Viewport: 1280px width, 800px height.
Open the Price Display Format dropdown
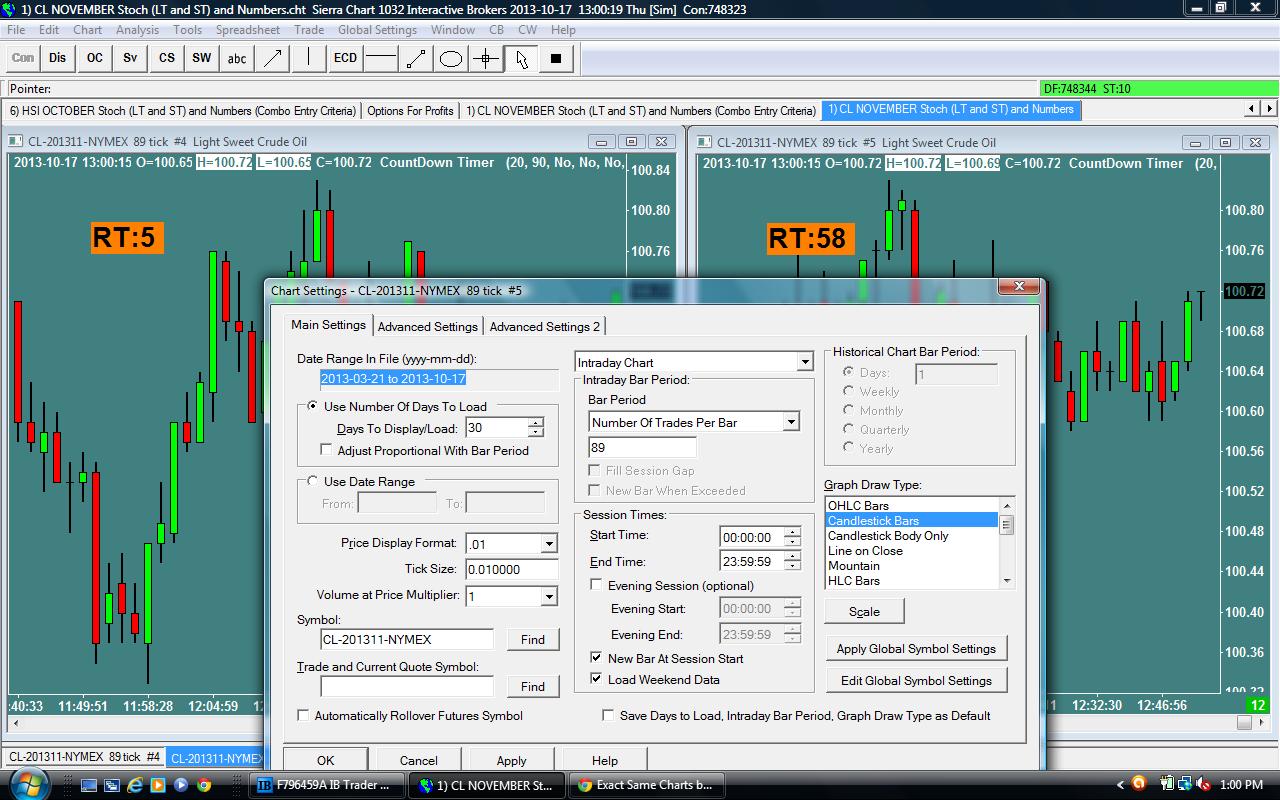pyautogui.click(x=548, y=543)
